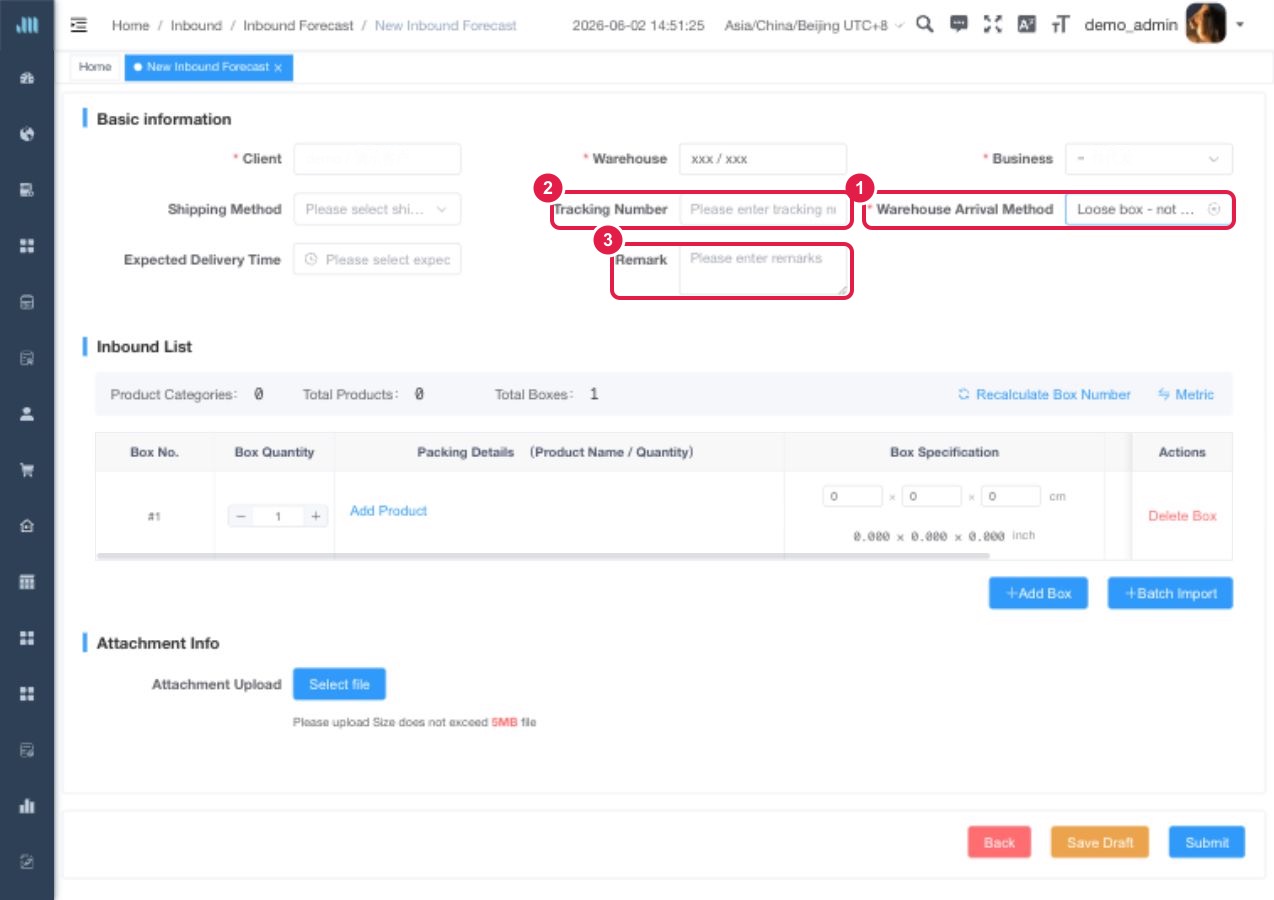The height and width of the screenshot is (900, 1274).
Task: Click the Inbound Forecast breadcrumb
Action: tap(298, 26)
